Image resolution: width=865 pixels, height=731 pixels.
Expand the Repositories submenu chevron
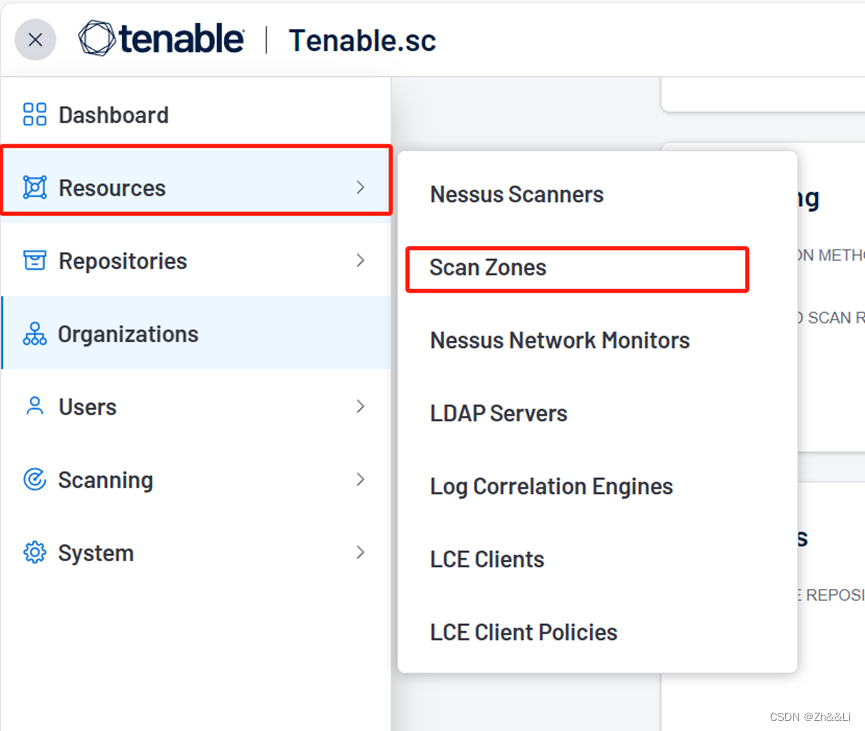click(360, 260)
